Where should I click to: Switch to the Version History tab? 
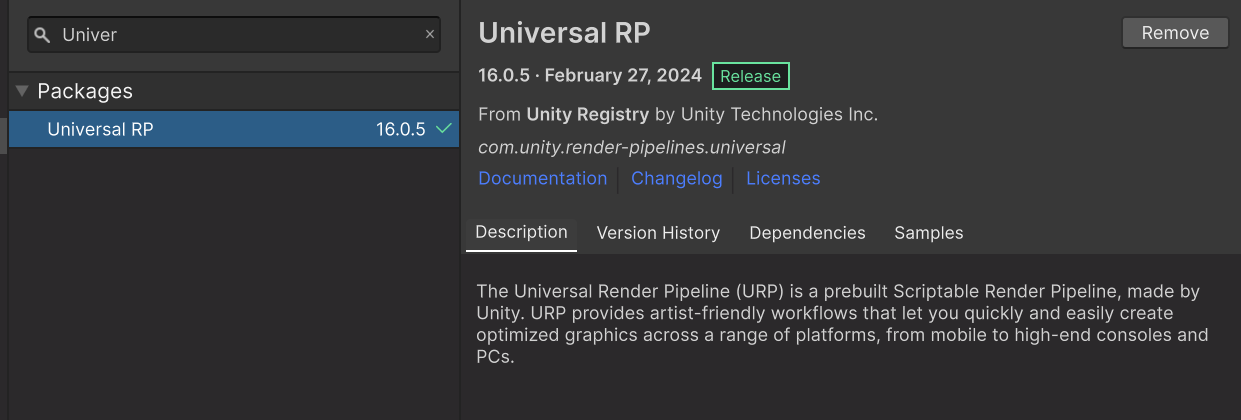tap(658, 232)
